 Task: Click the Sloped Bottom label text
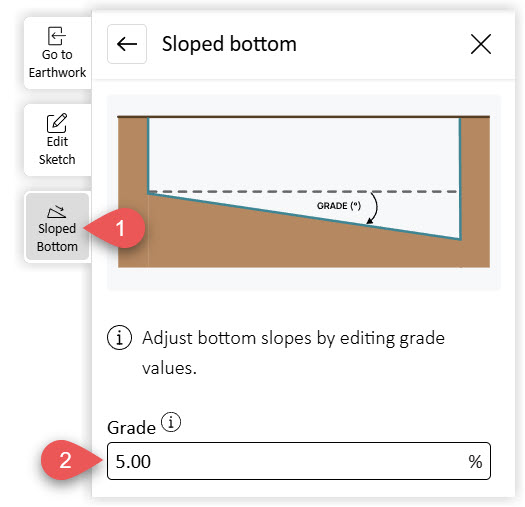coord(57,237)
